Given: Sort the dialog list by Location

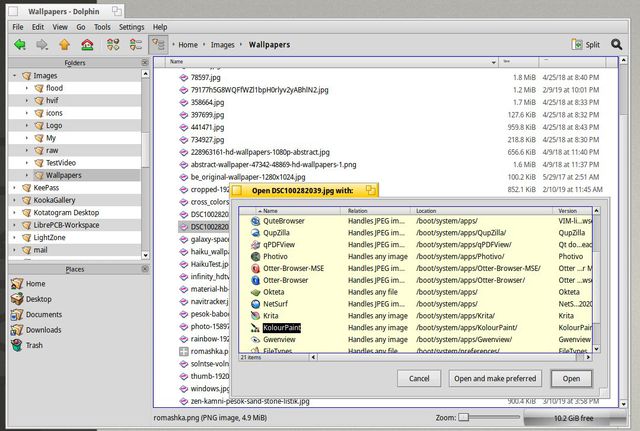Looking at the screenshot, I should (x=481, y=211).
